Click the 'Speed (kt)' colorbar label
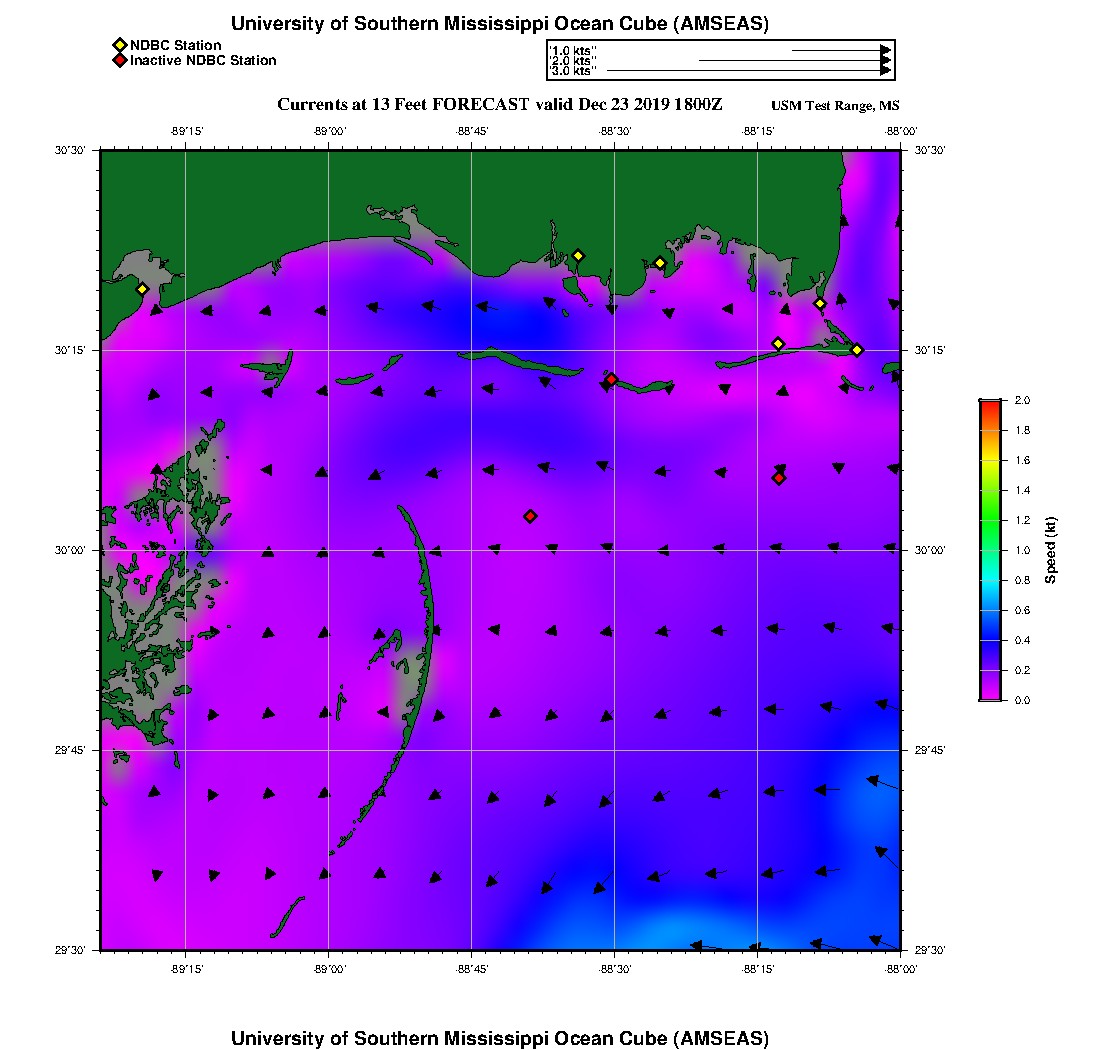 (x=1050, y=550)
